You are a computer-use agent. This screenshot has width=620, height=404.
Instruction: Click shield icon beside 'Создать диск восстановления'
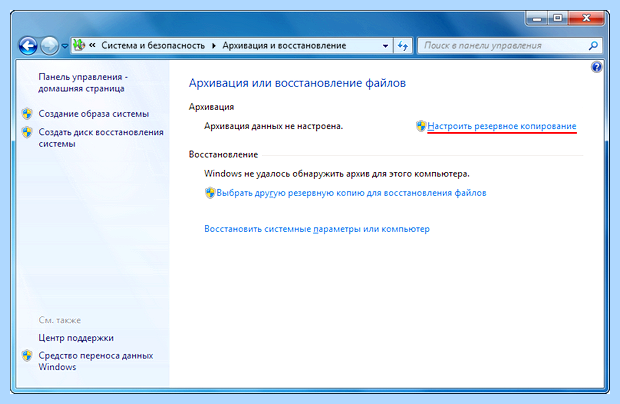point(27,132)
